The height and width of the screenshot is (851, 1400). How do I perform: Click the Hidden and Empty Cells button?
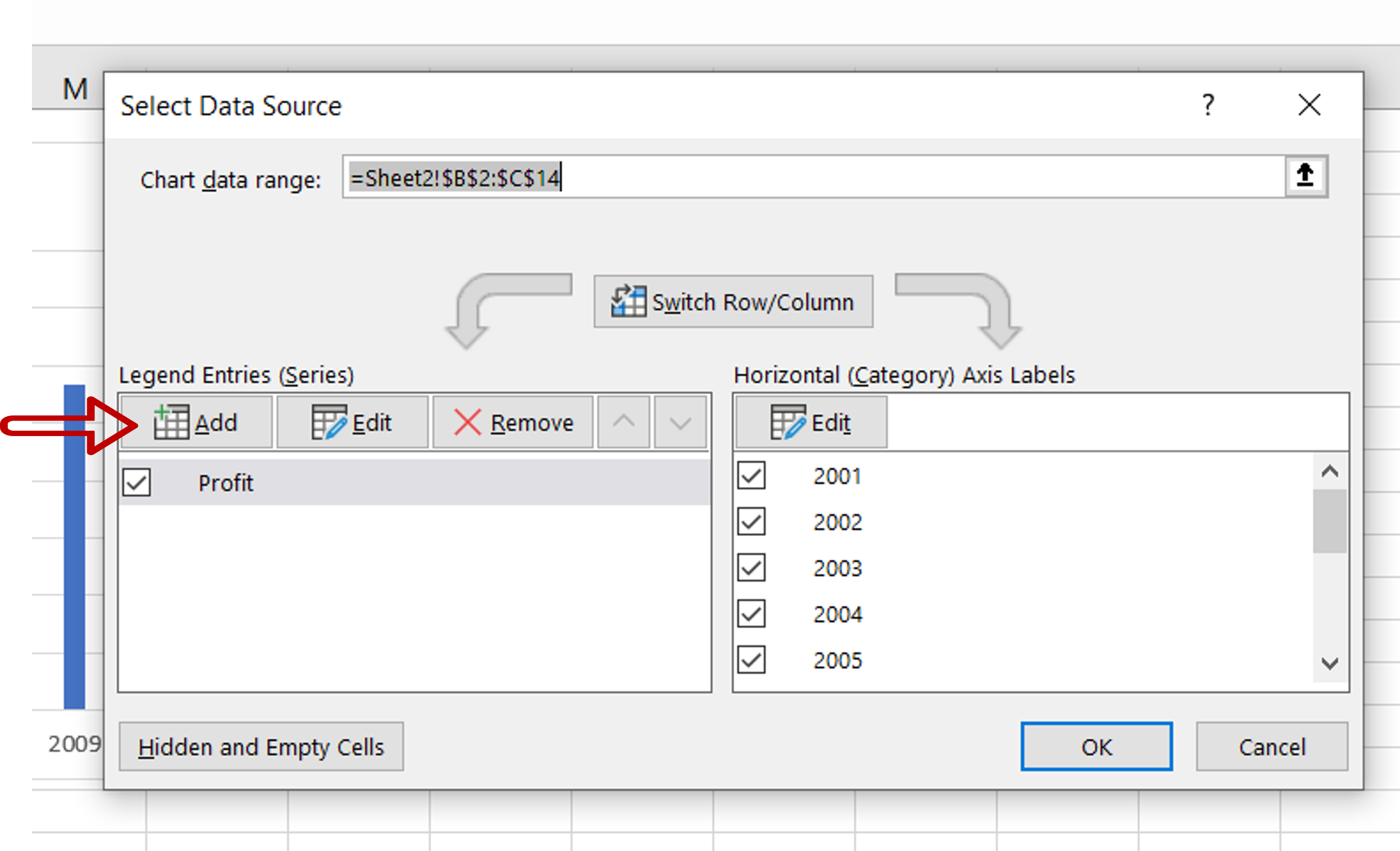coord(247,746)
